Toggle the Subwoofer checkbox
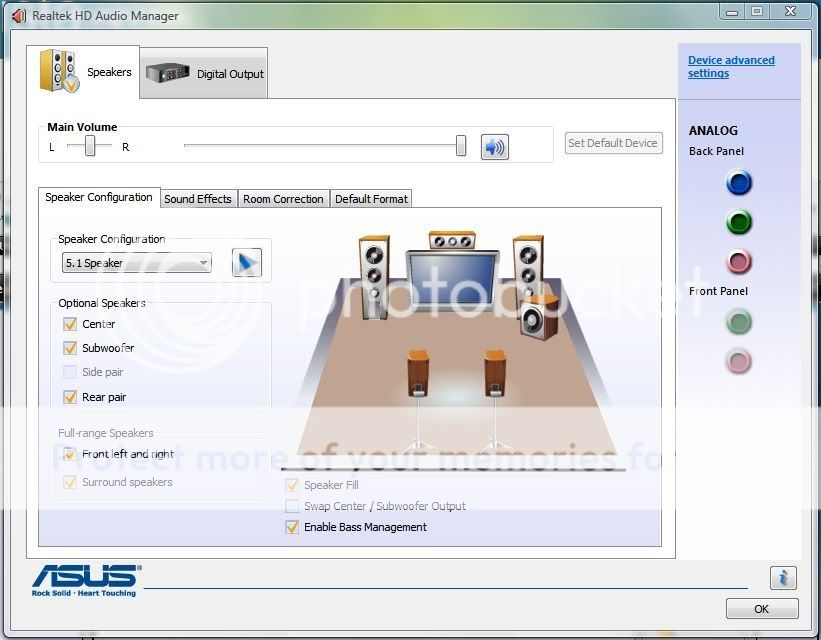The image size is (821, 640). 70,348
